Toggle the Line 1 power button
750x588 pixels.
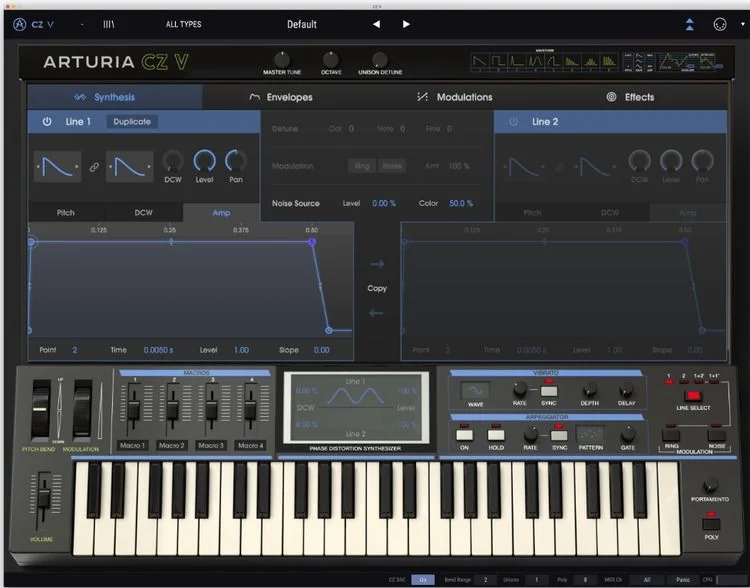[47, 122]
